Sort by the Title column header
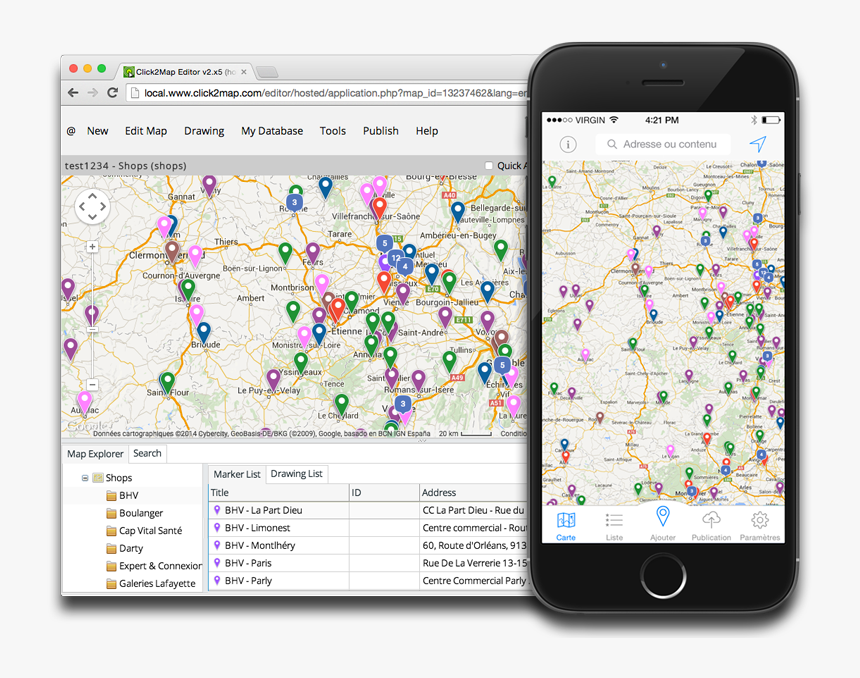The image size is (860, 678). pyautogui.click(x=279, y=493)
